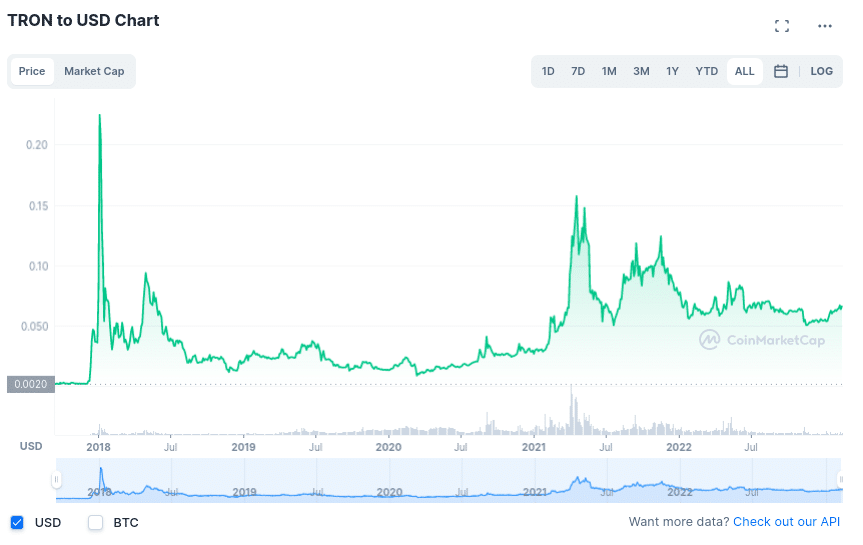Click the 0.0020 price label on axis

[x=31, y=384]
